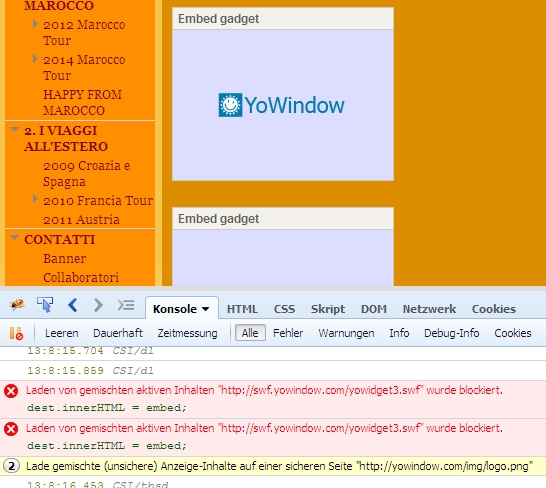Open the 2010 Francia Tour link
The width and height of the screenshot is (546, 488).
(98, 201)
